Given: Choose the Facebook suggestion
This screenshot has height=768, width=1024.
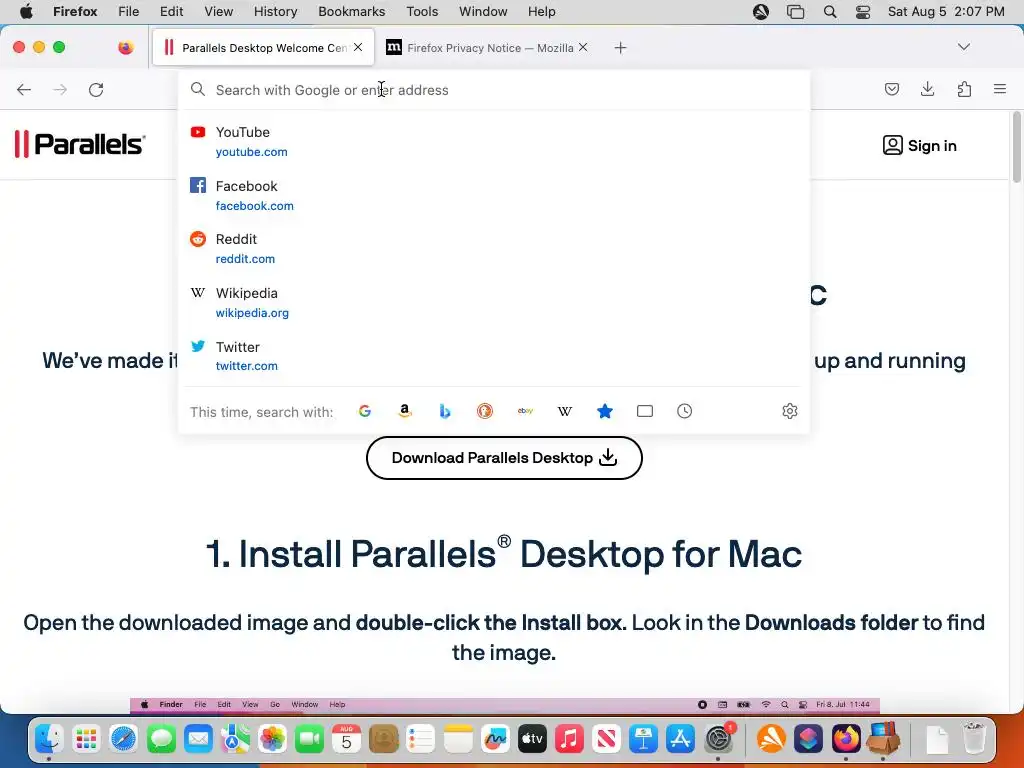Looking at the screenshot, I should (x=494, y=195).
